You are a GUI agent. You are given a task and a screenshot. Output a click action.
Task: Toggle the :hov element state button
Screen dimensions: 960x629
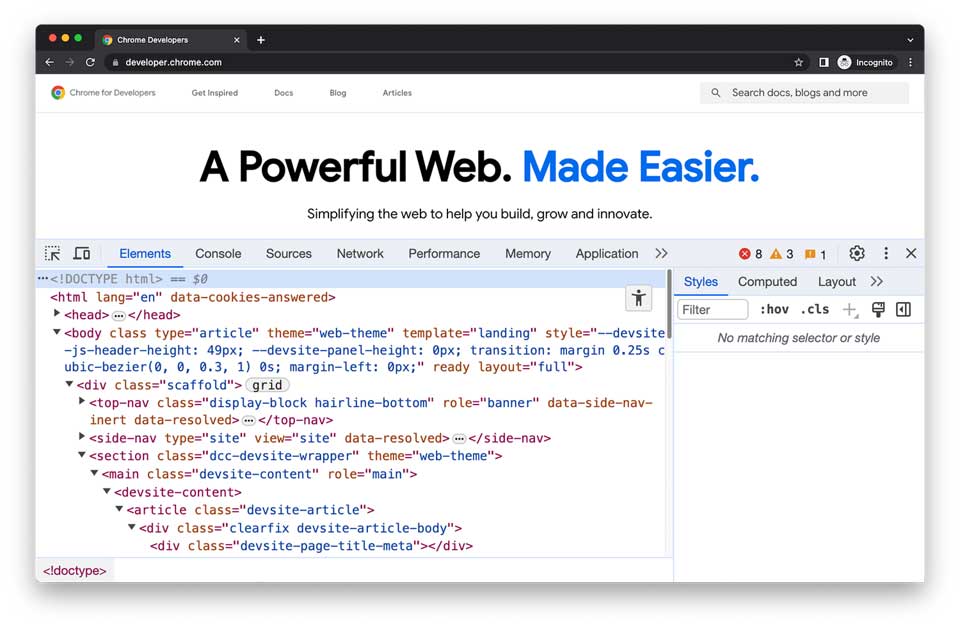click(x=773, y=310)
